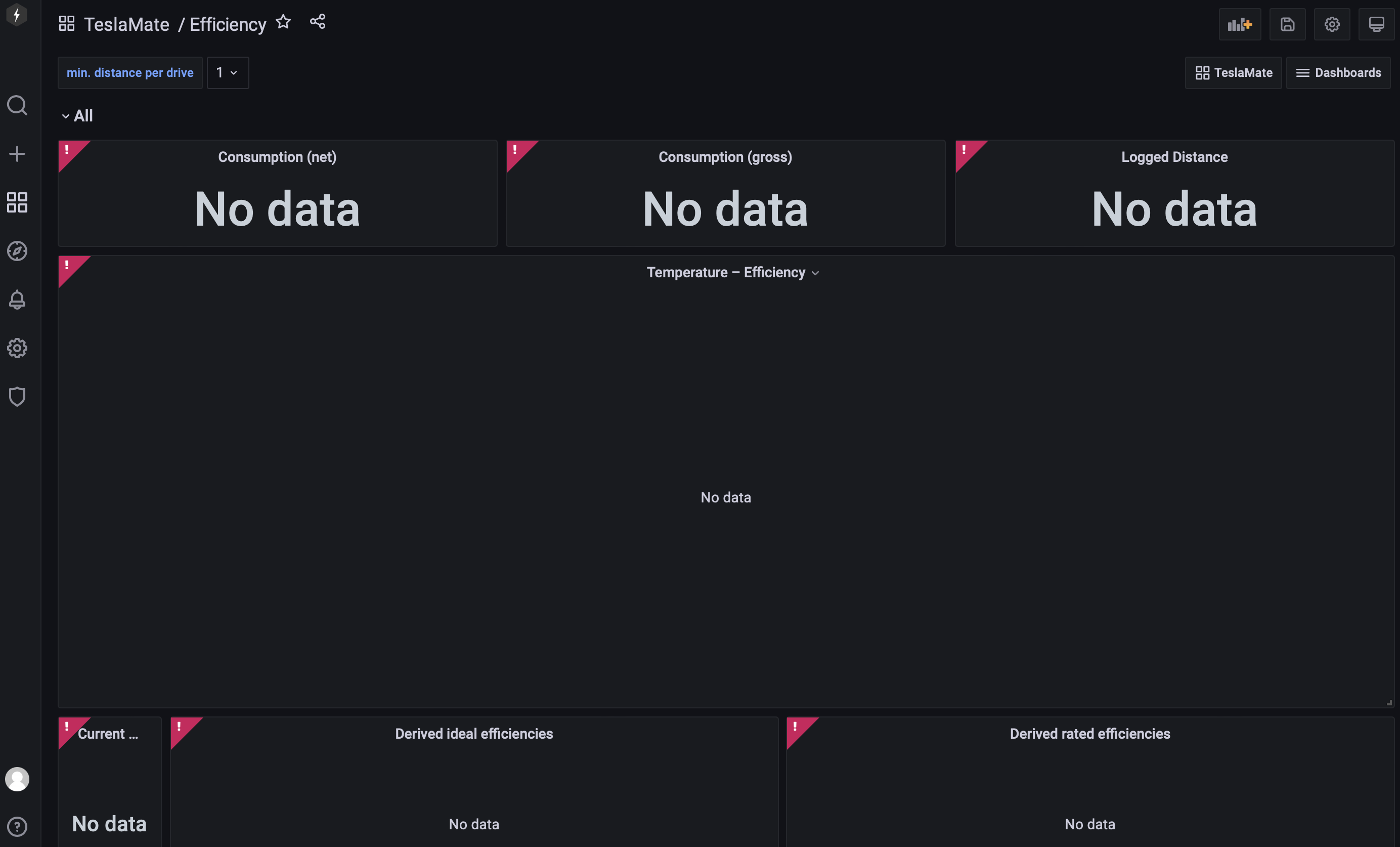Open the Dashboards link menu
Screen dimensions: 1400x847
coord(1338,73)
